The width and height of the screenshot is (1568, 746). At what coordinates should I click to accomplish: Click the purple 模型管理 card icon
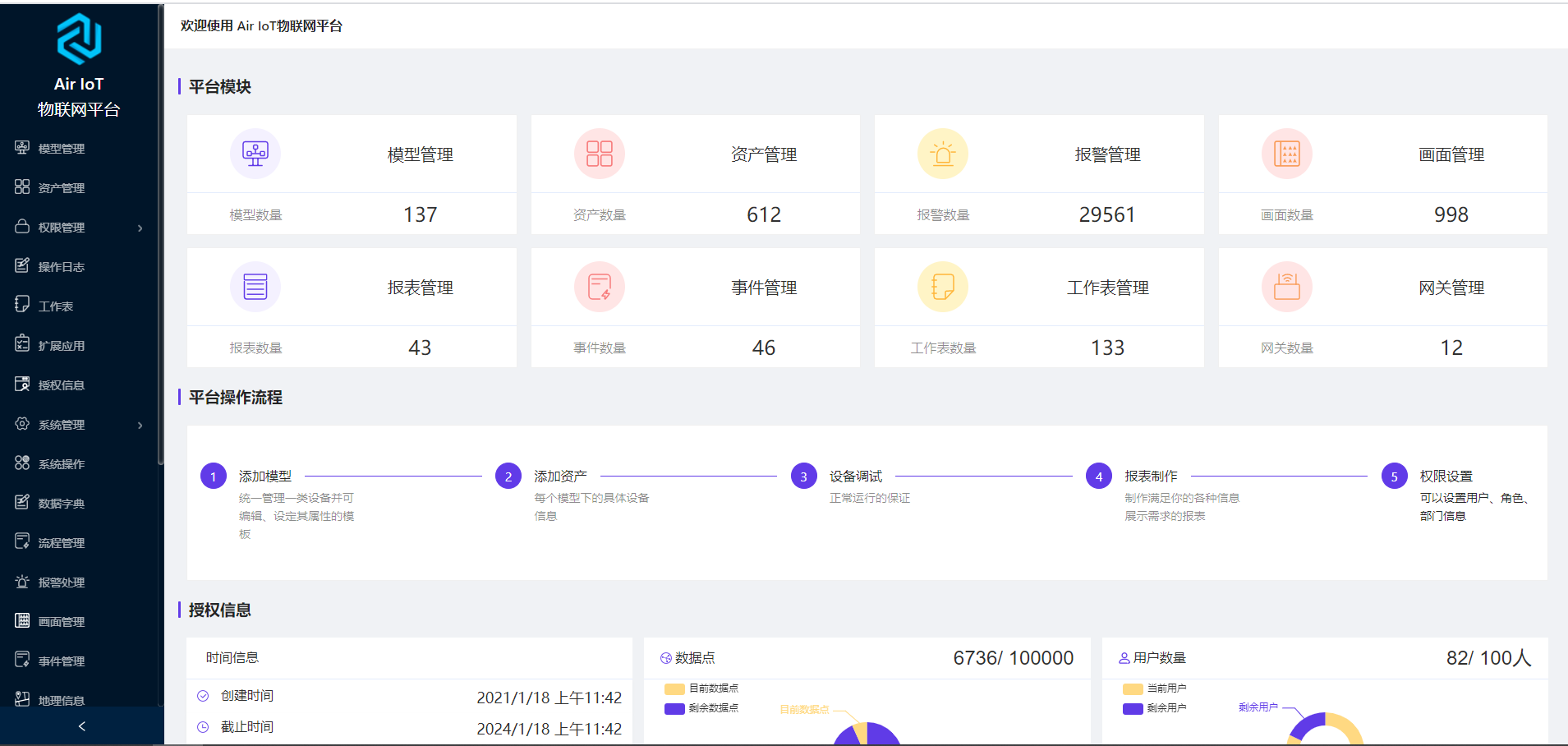(255, 154)
